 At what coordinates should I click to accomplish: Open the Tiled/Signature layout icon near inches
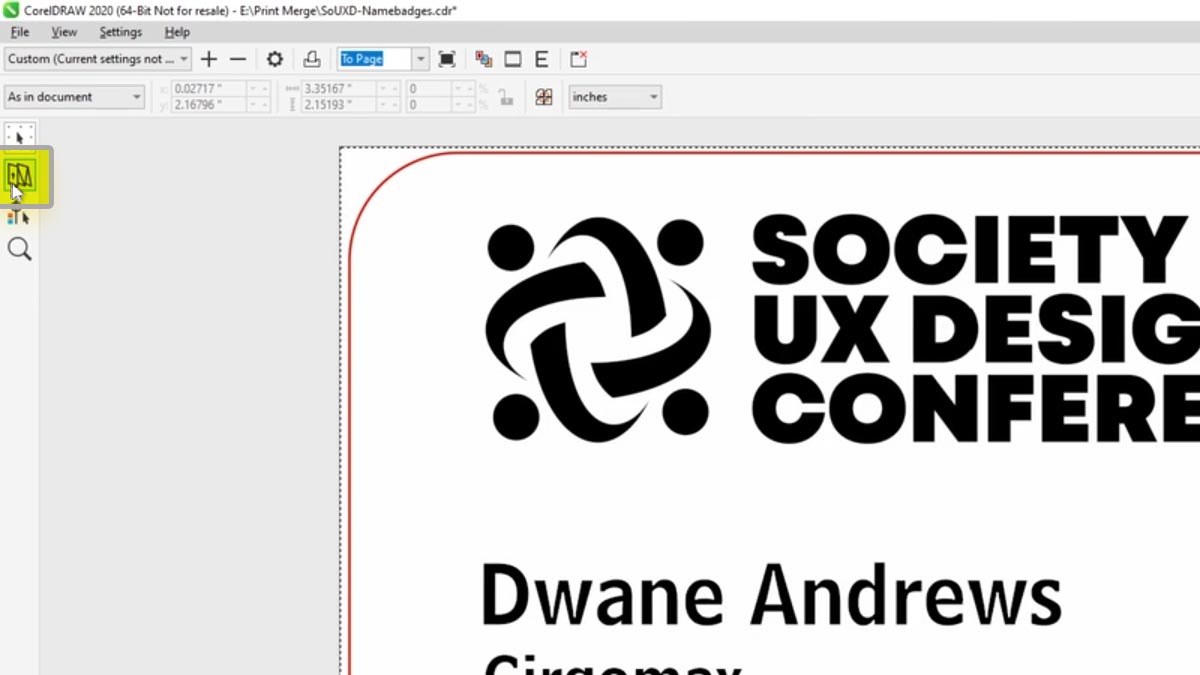coord(543,97)
